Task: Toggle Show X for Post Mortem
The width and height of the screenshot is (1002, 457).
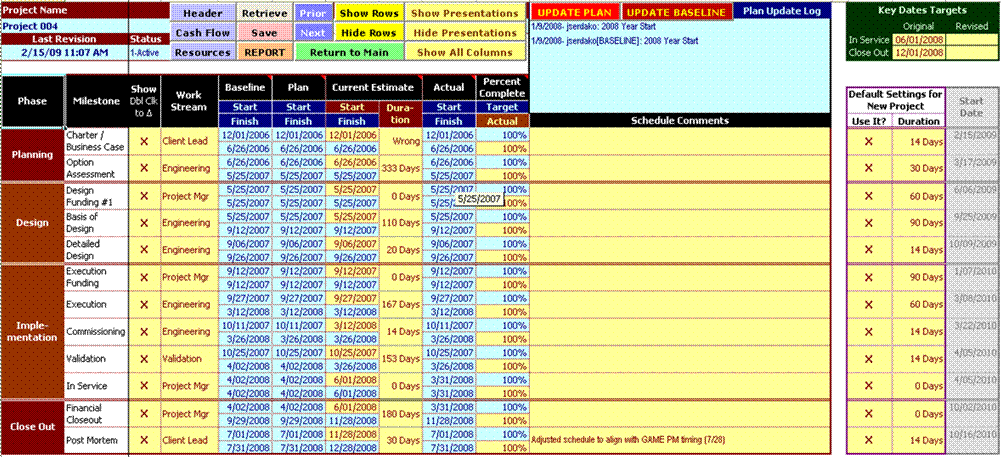Action: 144,440
